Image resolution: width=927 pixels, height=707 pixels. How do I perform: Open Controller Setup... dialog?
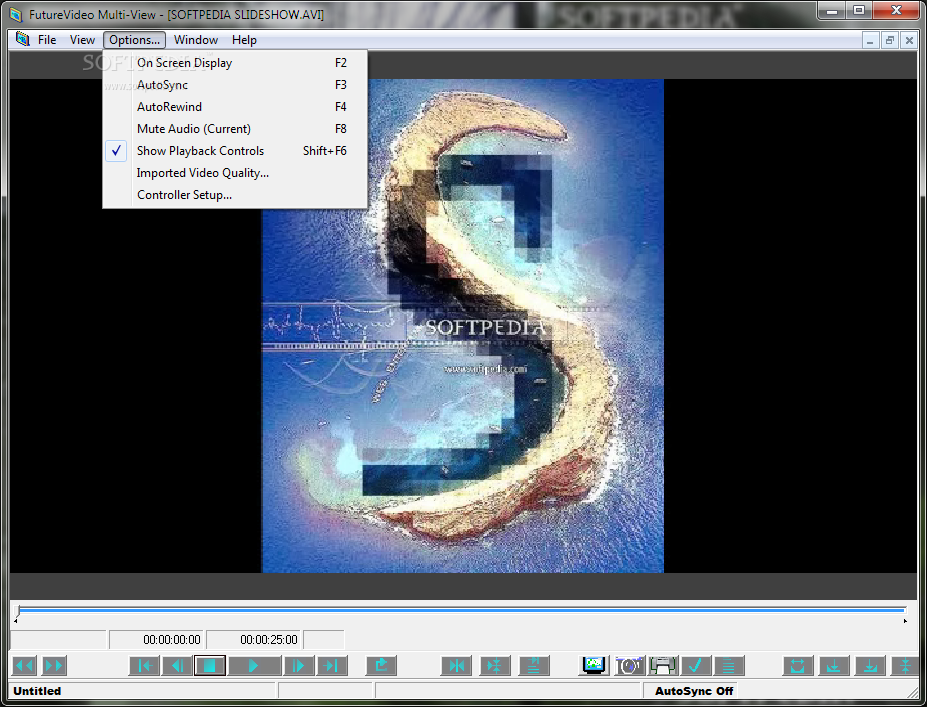(x=235, y=194)
